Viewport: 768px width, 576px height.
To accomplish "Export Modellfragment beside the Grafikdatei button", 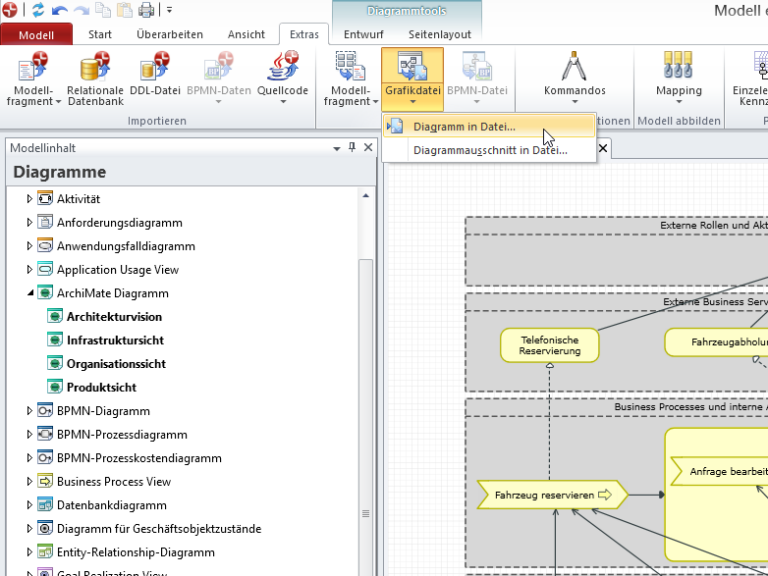I will pos(350,78).
